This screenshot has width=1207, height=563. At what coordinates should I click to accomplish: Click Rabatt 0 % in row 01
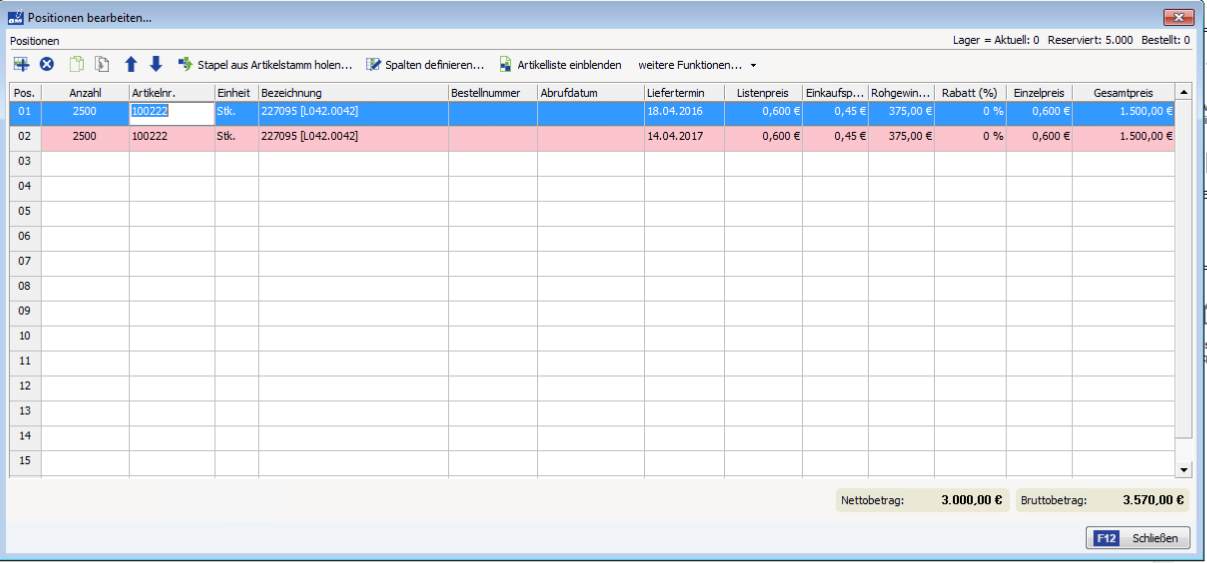(970, 112)
